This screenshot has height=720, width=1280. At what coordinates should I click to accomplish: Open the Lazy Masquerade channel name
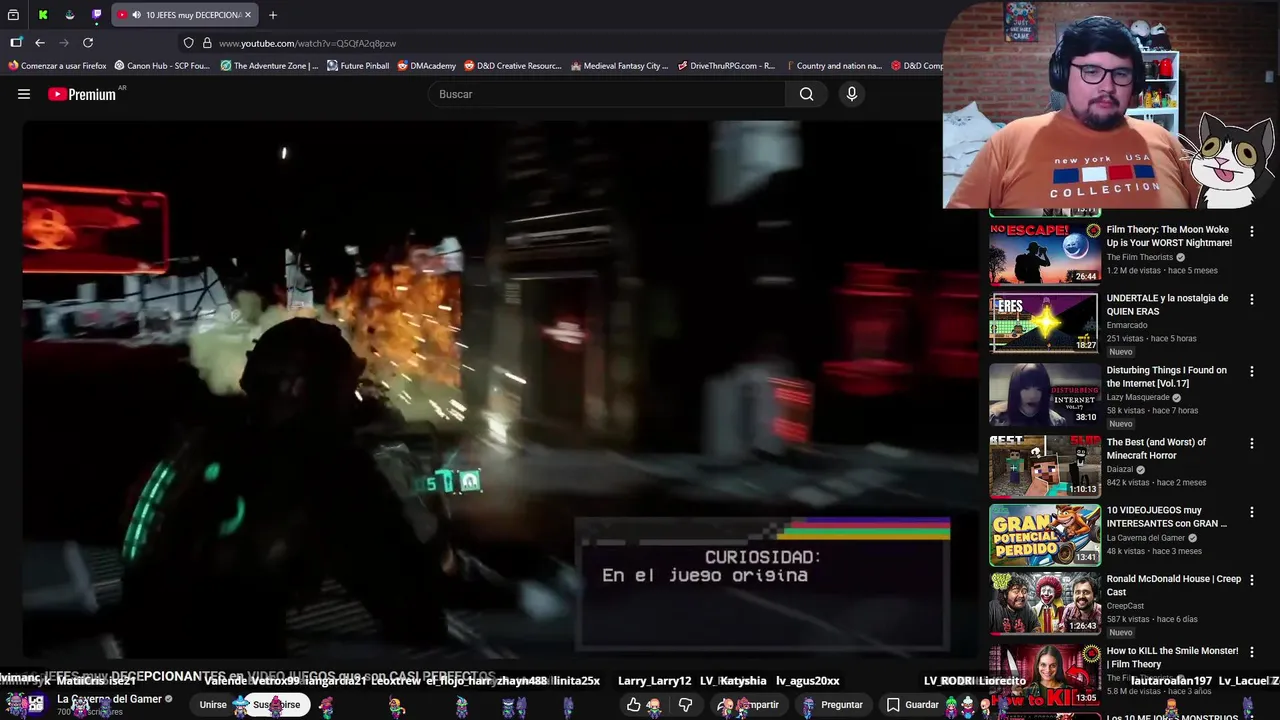1138,397
